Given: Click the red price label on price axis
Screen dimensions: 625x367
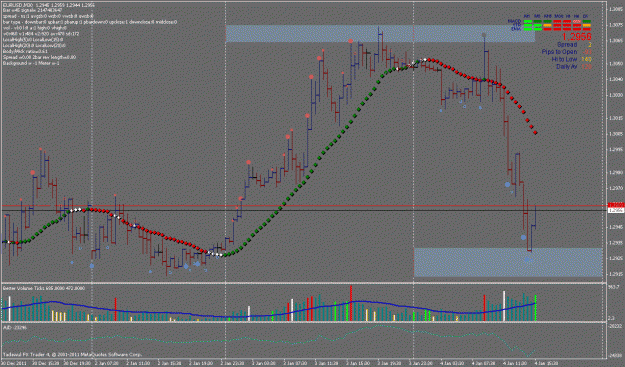Looking at the screenshot, I should [x=616, y=205].
